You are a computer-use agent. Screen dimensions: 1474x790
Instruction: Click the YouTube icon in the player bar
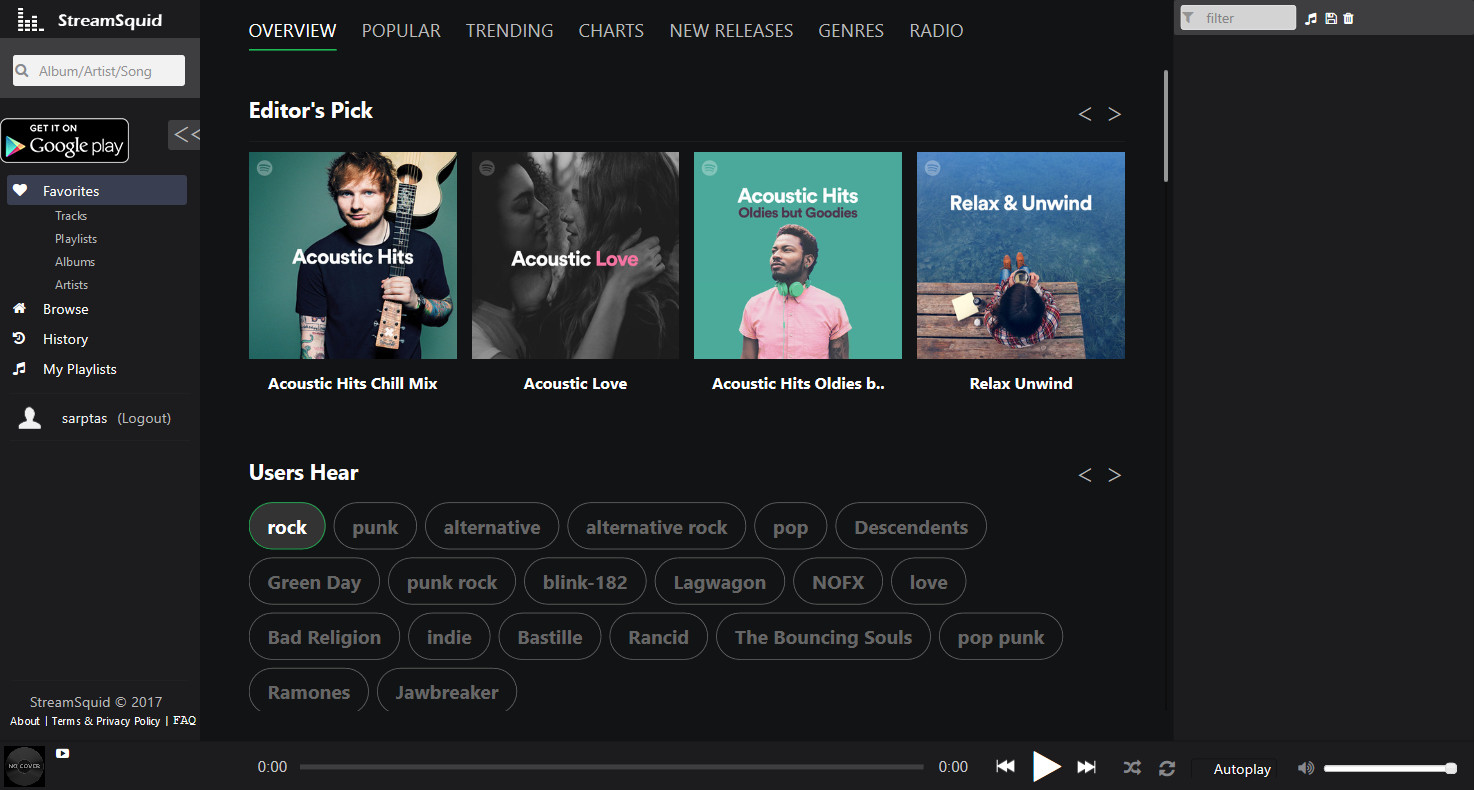click(x=63, y=753)
